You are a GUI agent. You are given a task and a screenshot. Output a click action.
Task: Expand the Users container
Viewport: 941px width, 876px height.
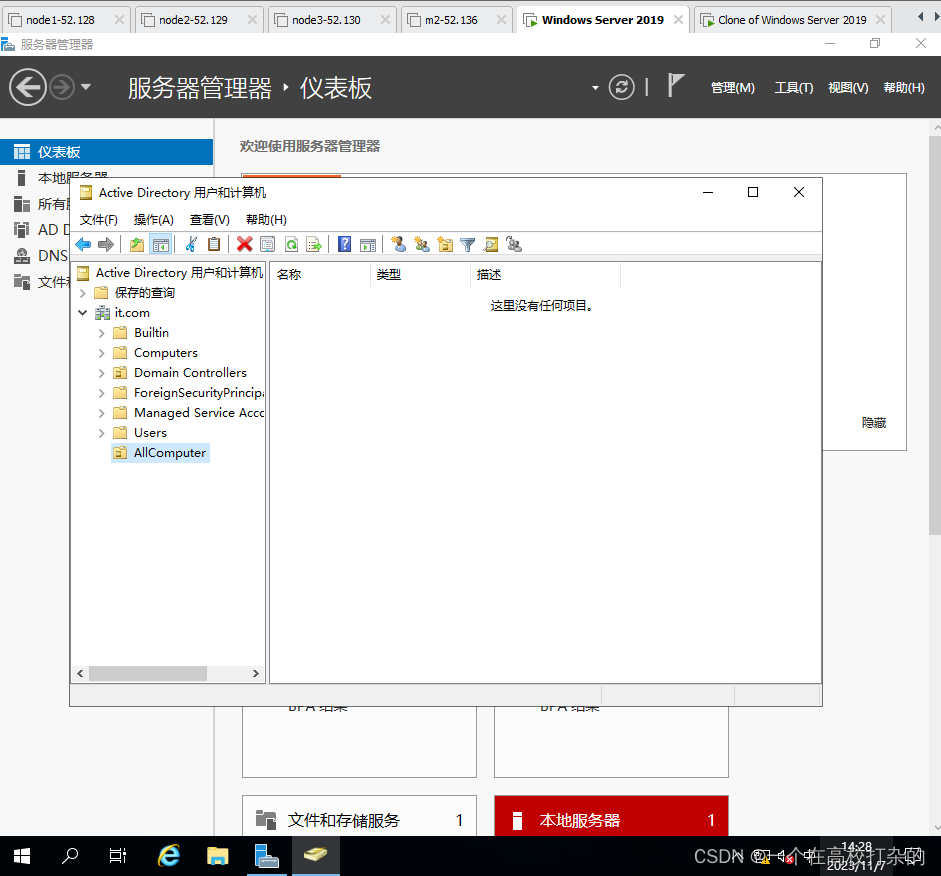(101, 433)
